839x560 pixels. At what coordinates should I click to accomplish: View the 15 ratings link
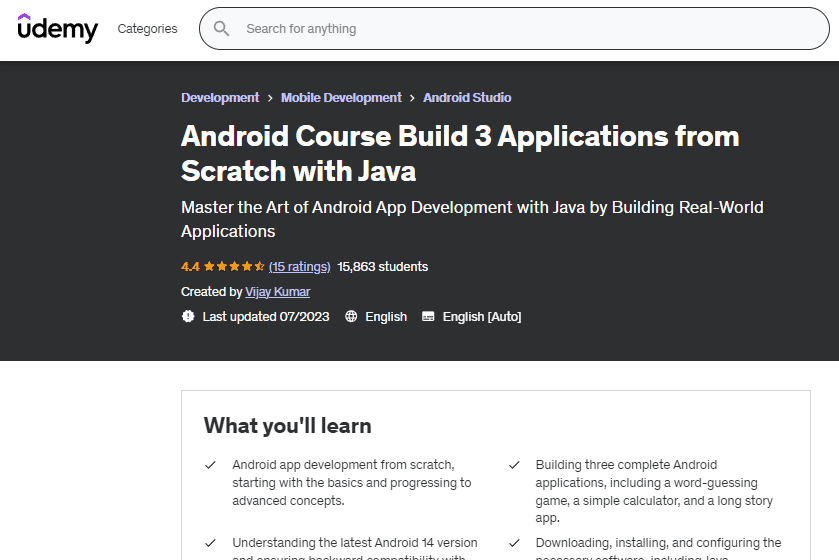coord(299,267)
